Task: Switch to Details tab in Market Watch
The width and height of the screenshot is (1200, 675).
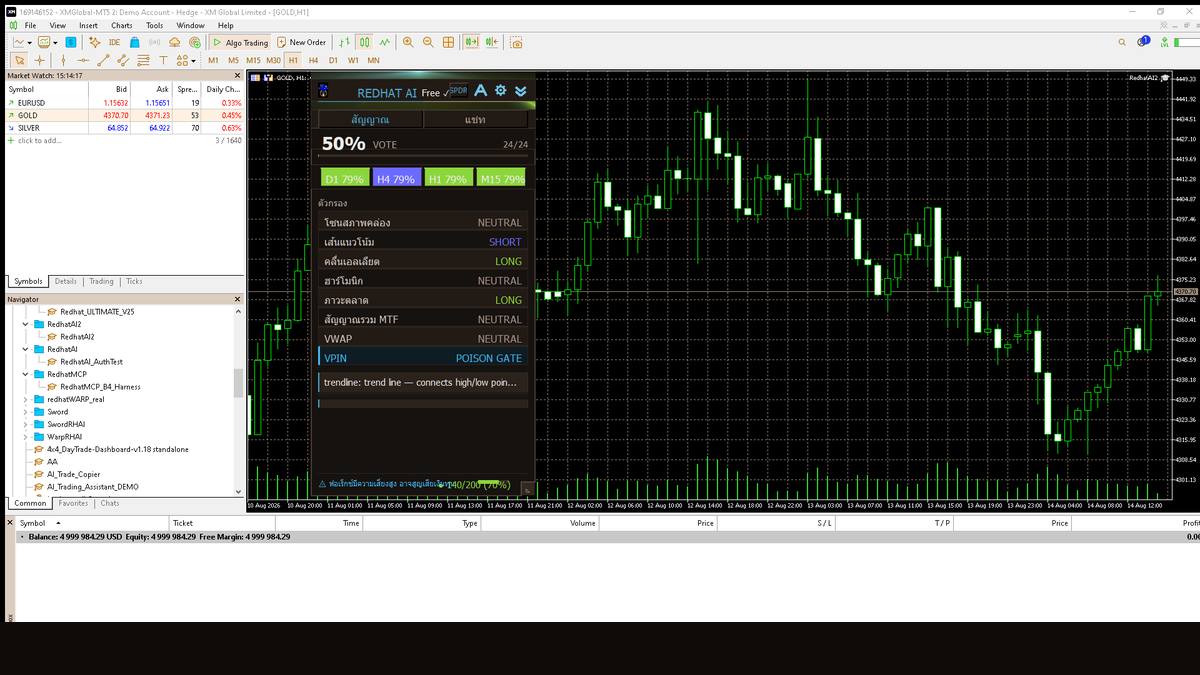Action: click(x=66, y=282)
